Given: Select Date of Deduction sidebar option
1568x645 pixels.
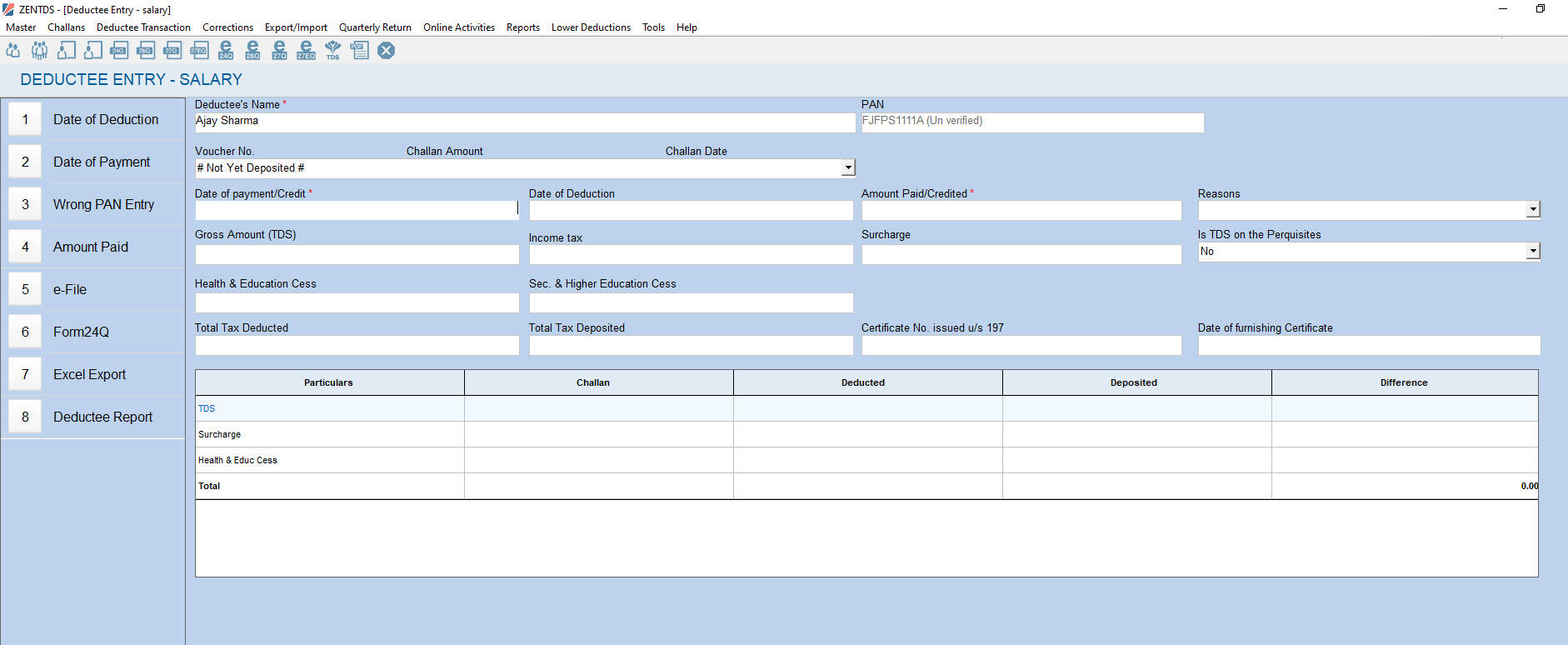Looking at the screenshot, I should [92, 119].
